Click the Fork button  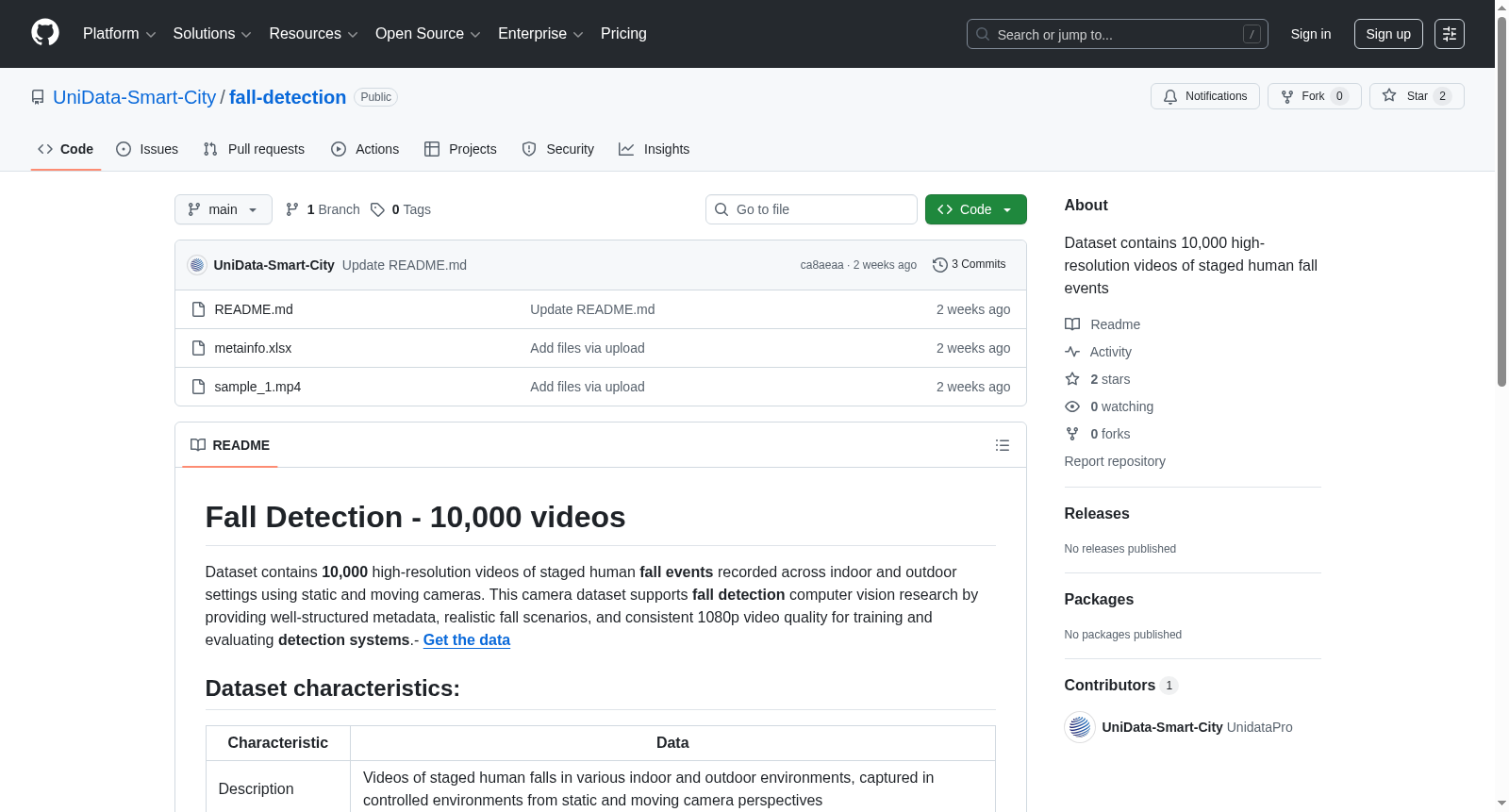pyautogui.click(x=1315, y=96)
